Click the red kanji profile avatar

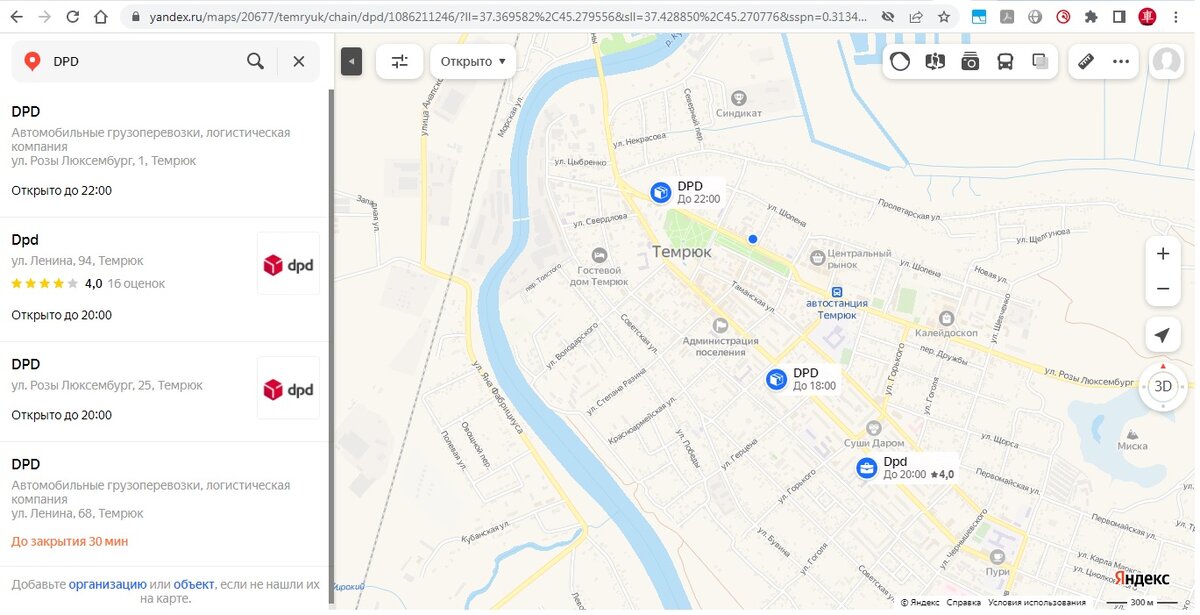coord(1148,17)
